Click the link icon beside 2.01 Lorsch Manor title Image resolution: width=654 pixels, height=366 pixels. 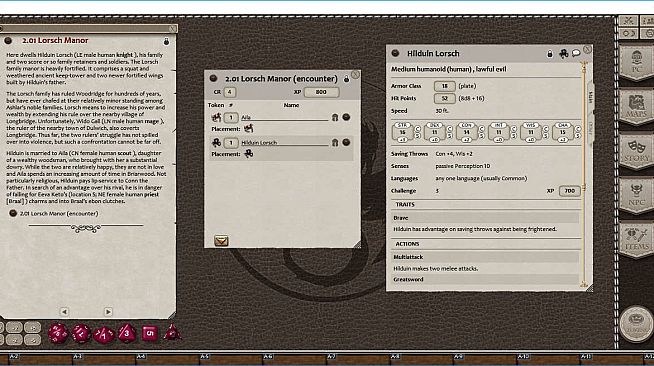[8, 40]
